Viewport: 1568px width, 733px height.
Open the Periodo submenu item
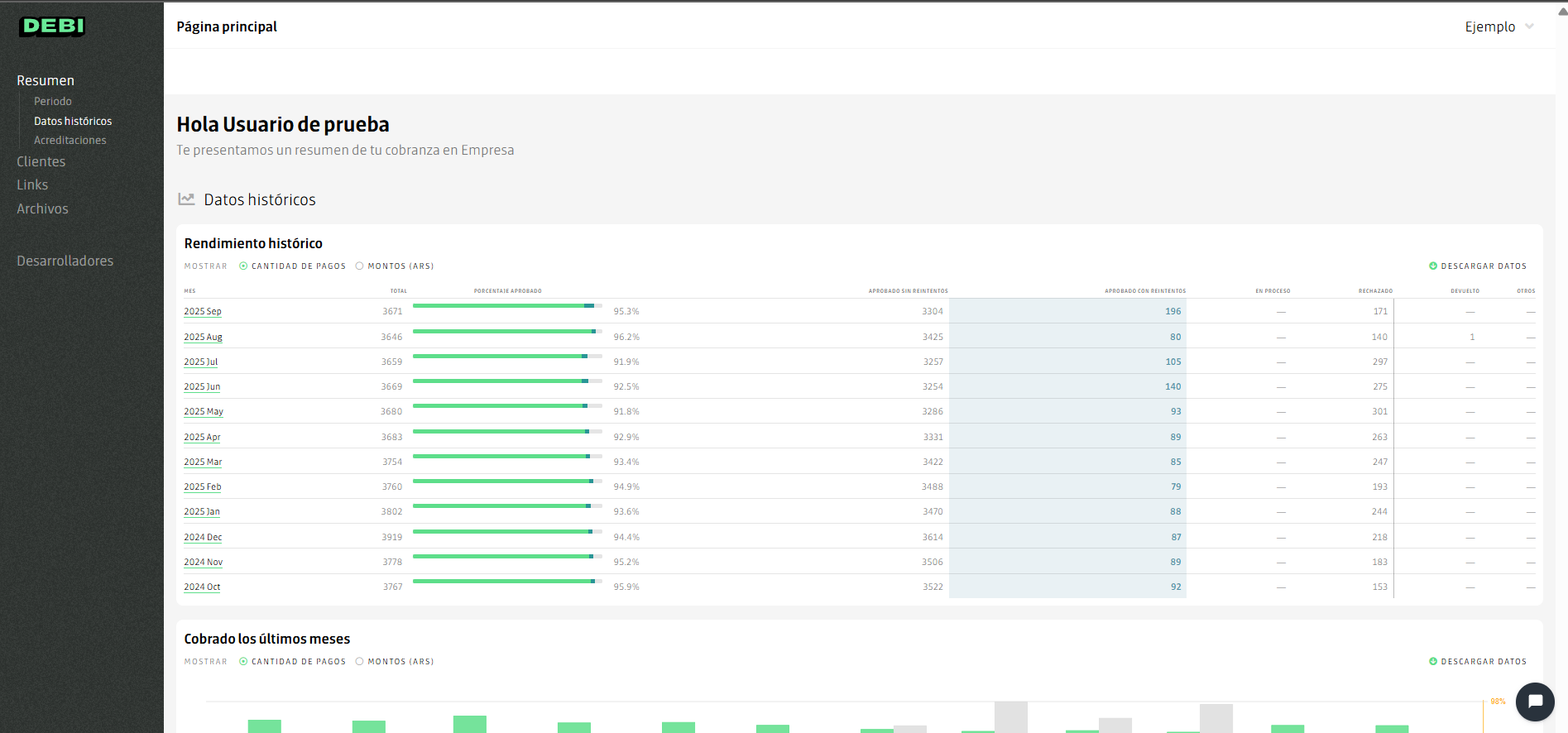(x=53, y=101)
